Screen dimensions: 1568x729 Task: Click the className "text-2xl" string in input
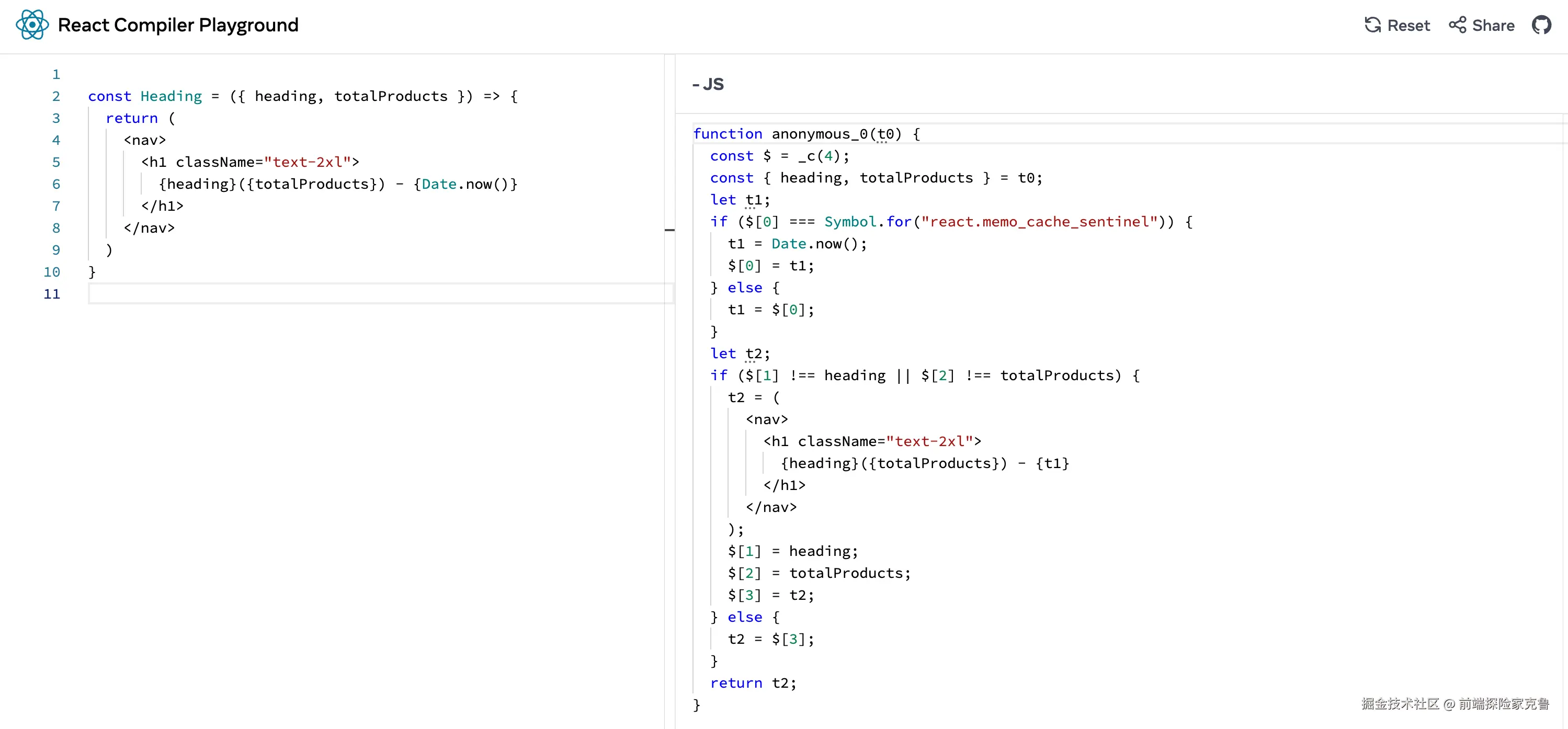[x=308, y=162]
